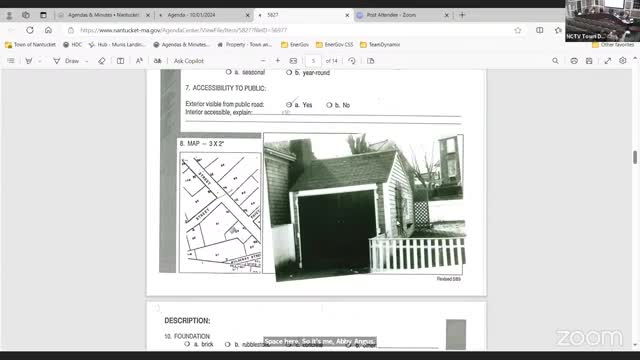This screenshot has height=360, width=640.
Task: Click the translate icon beside Ask Copilot
Action: click(x=158, y=61)
